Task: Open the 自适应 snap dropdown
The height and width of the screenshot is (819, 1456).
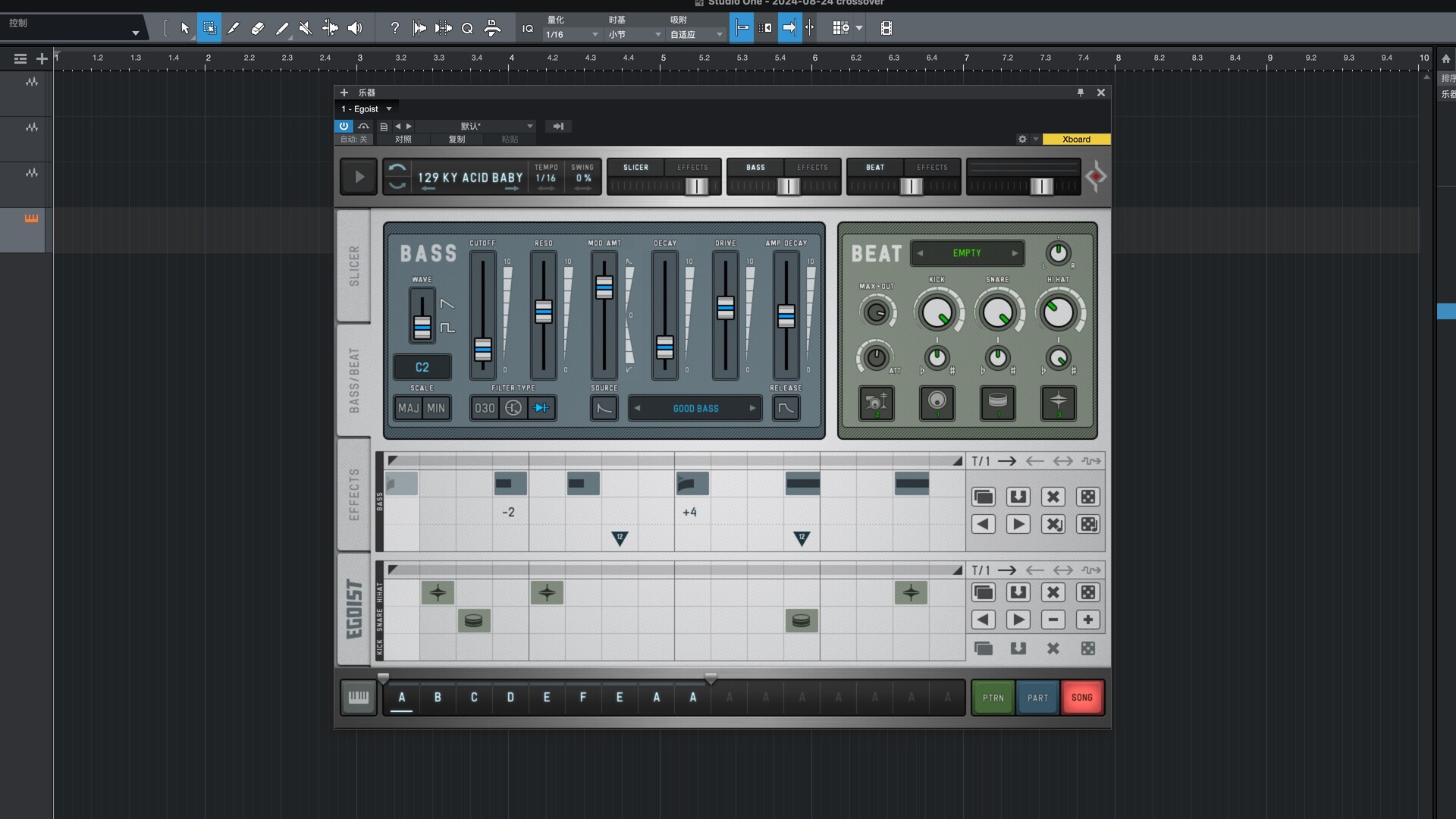Action: click(x=697, y=34)
